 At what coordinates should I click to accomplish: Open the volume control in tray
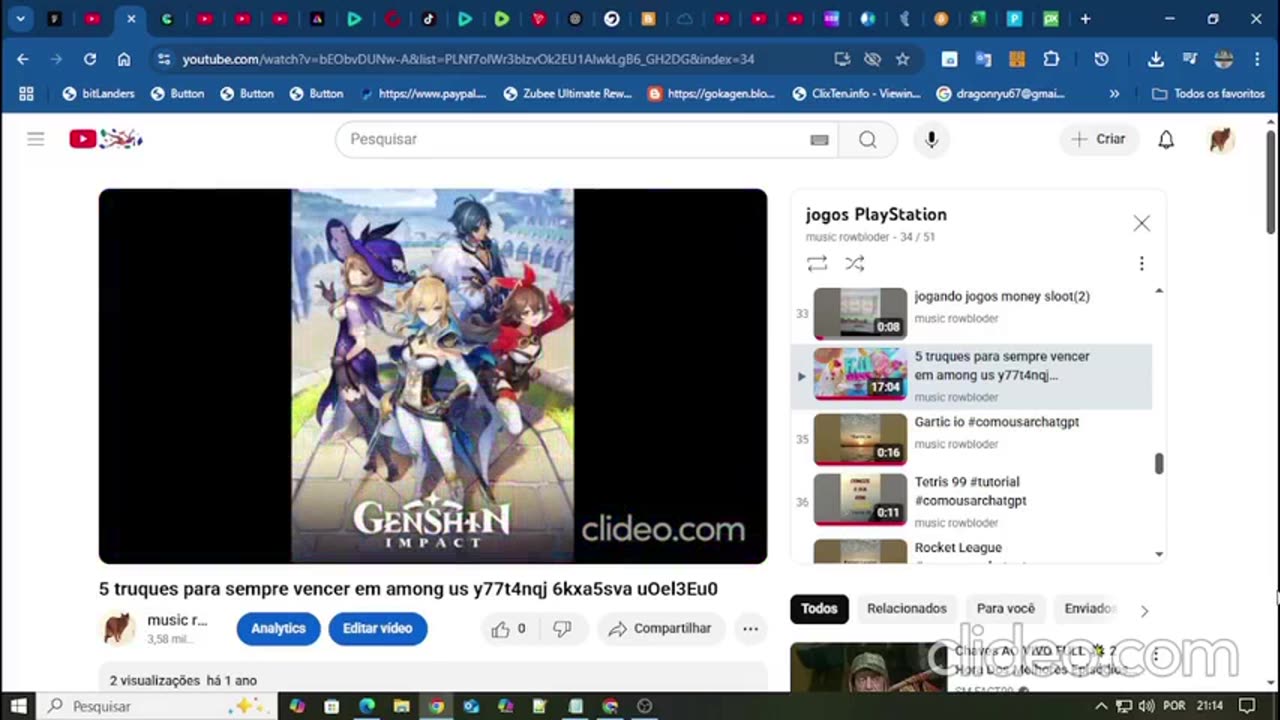[x=1147, y=706]
